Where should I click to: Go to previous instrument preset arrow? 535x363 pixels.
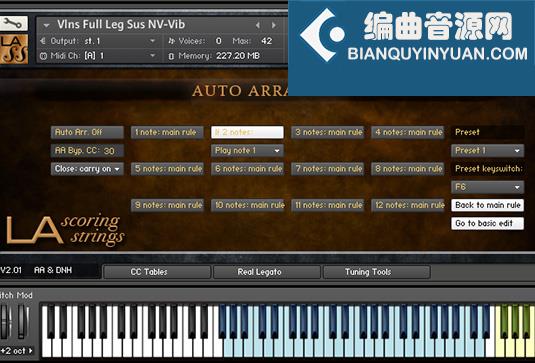click(x=258, y=25)
